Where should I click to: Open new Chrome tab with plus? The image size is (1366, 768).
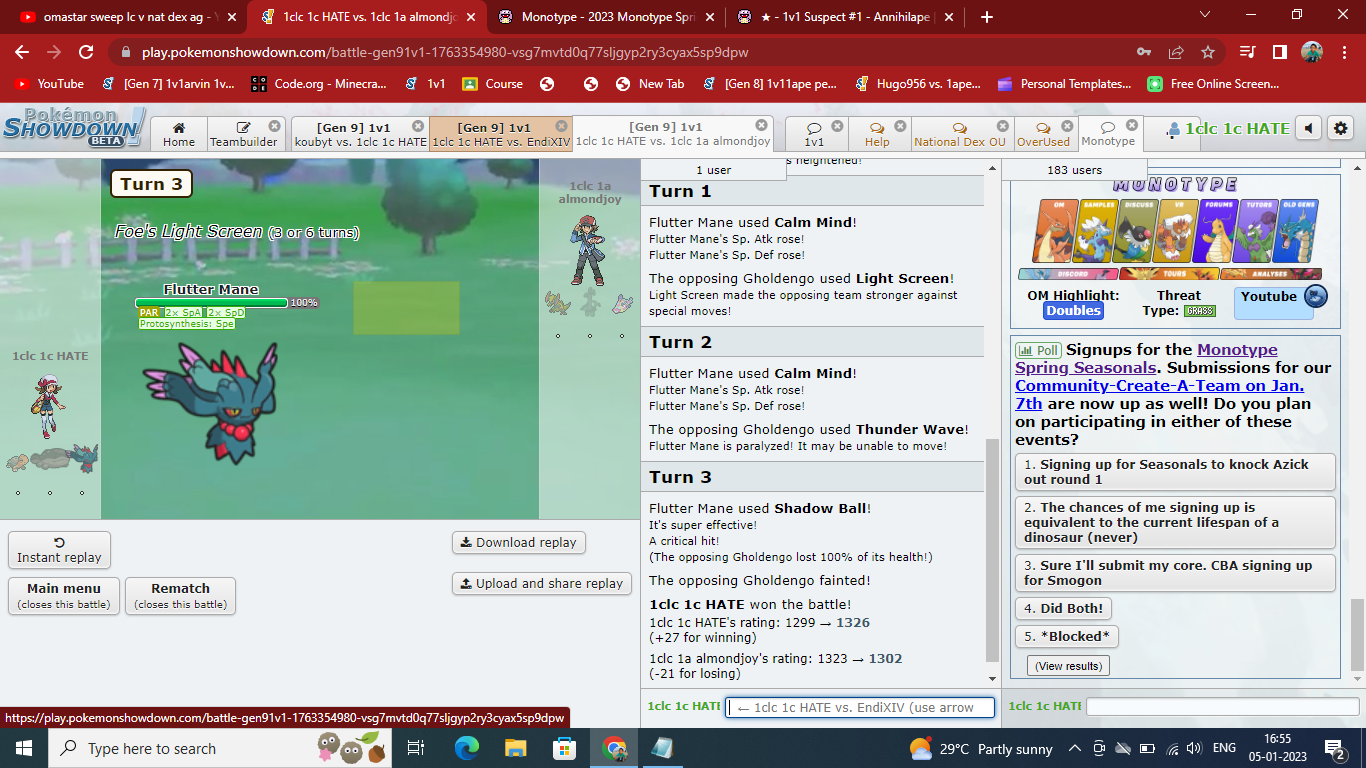pyautogui.click(x=987, y=16)
